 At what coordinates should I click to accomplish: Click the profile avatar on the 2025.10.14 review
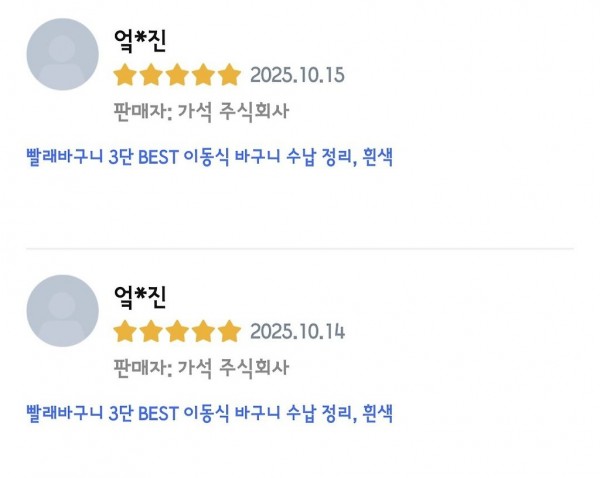[x=62, y=311]
